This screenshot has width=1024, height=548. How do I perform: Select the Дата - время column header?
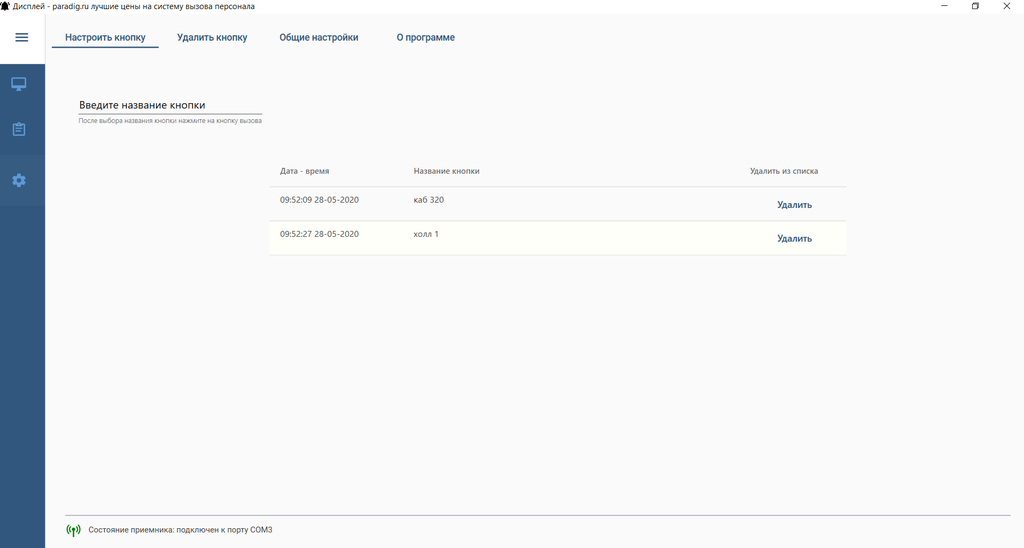(x=304, y=171)
